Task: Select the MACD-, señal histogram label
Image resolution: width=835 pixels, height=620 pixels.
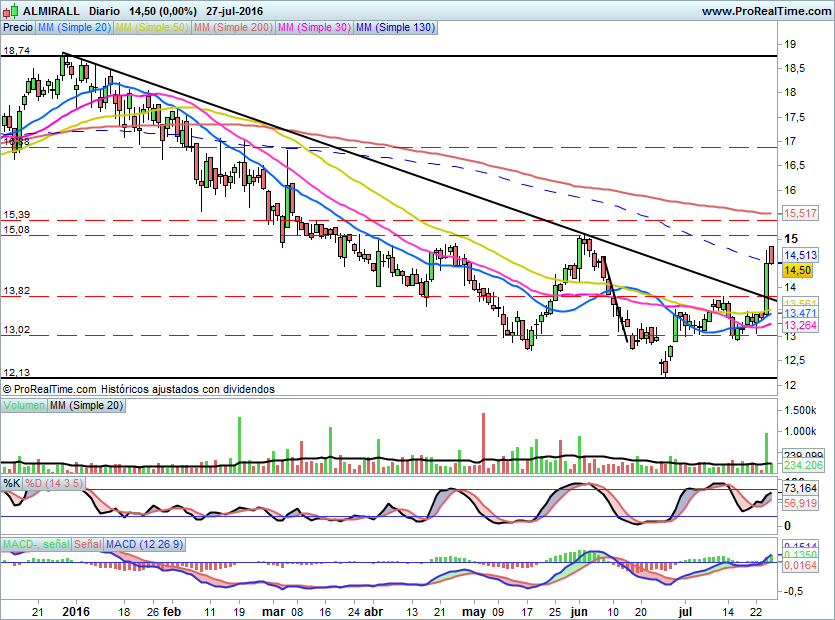Action: [36, 544]
